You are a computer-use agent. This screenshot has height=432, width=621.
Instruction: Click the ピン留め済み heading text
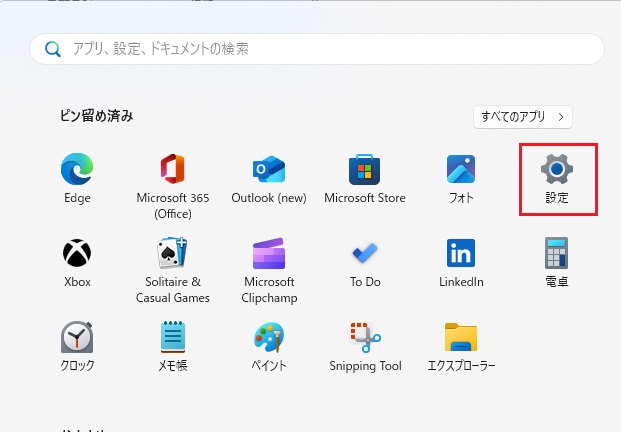(x=97, y=116)
